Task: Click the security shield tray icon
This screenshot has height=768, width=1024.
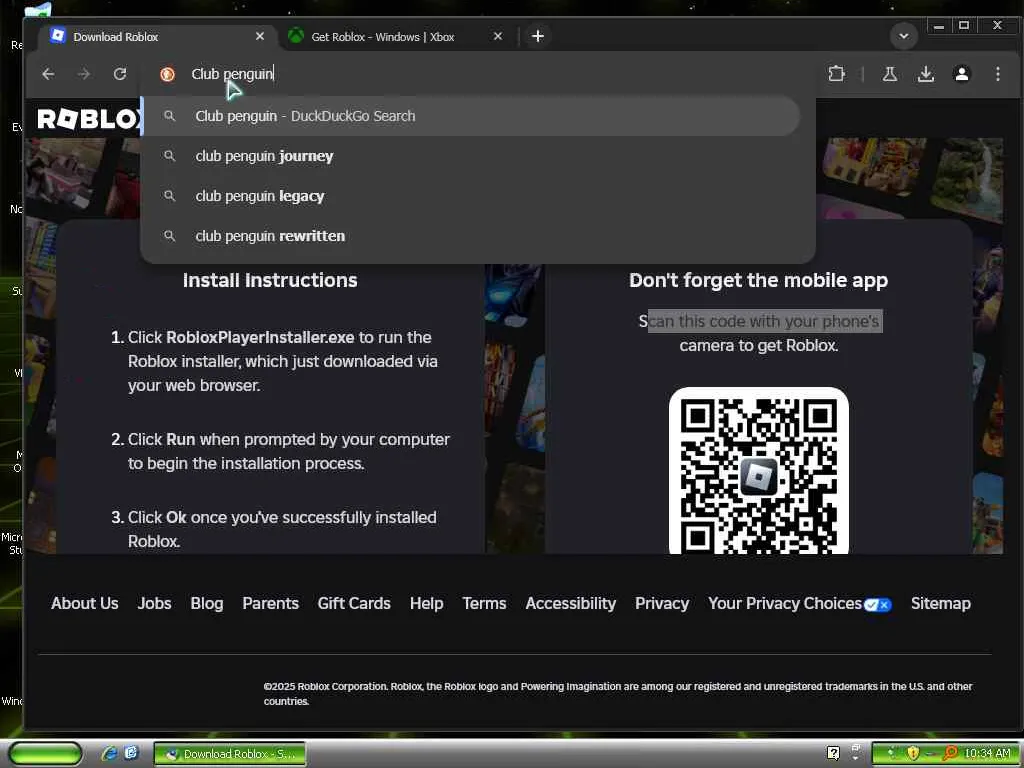Action: [x=912, y=754]
